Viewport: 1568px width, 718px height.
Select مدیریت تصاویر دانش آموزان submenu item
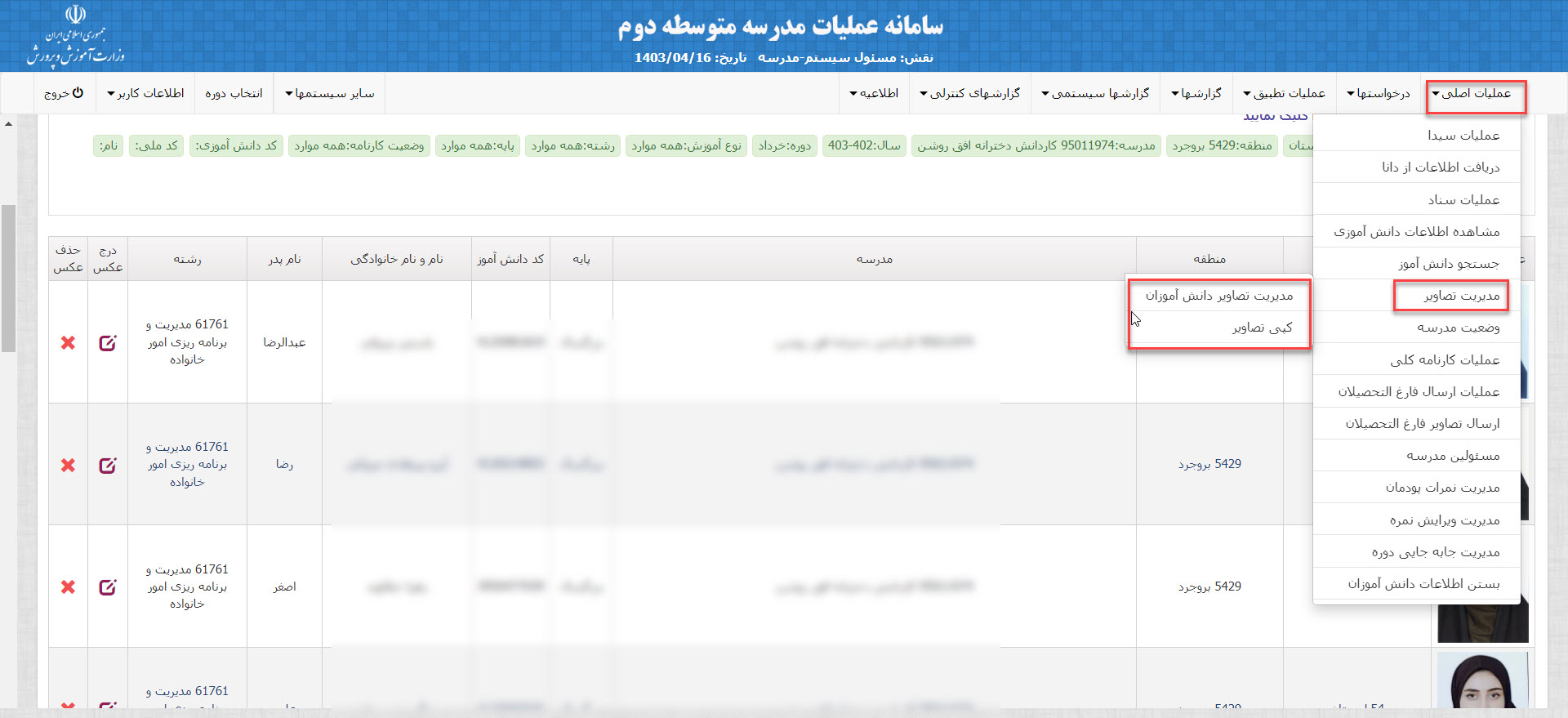1218,296
